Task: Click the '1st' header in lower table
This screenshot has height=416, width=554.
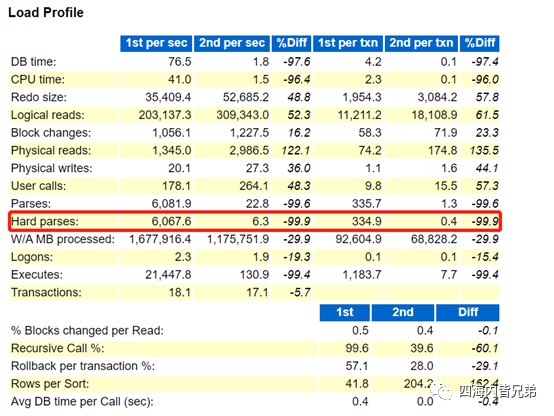Action: (345, 312)
